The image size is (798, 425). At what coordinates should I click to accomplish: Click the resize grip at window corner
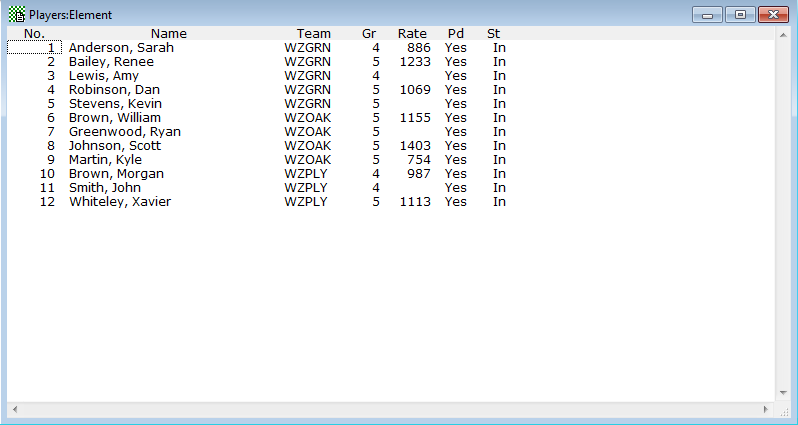(x=783, y=411)
